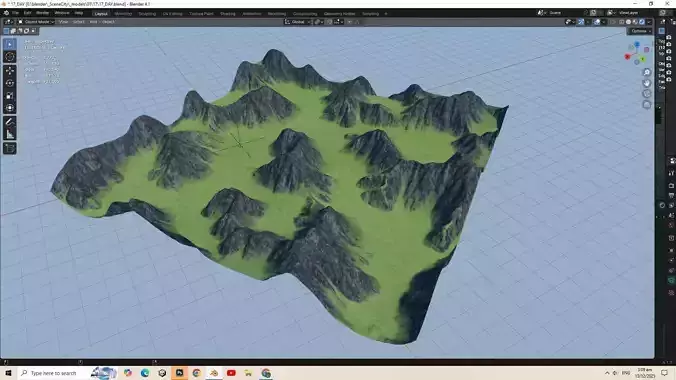This screenshot has width=676, height=380.
Task: Click the Blender logo menu icon
Action: [6, 13]
